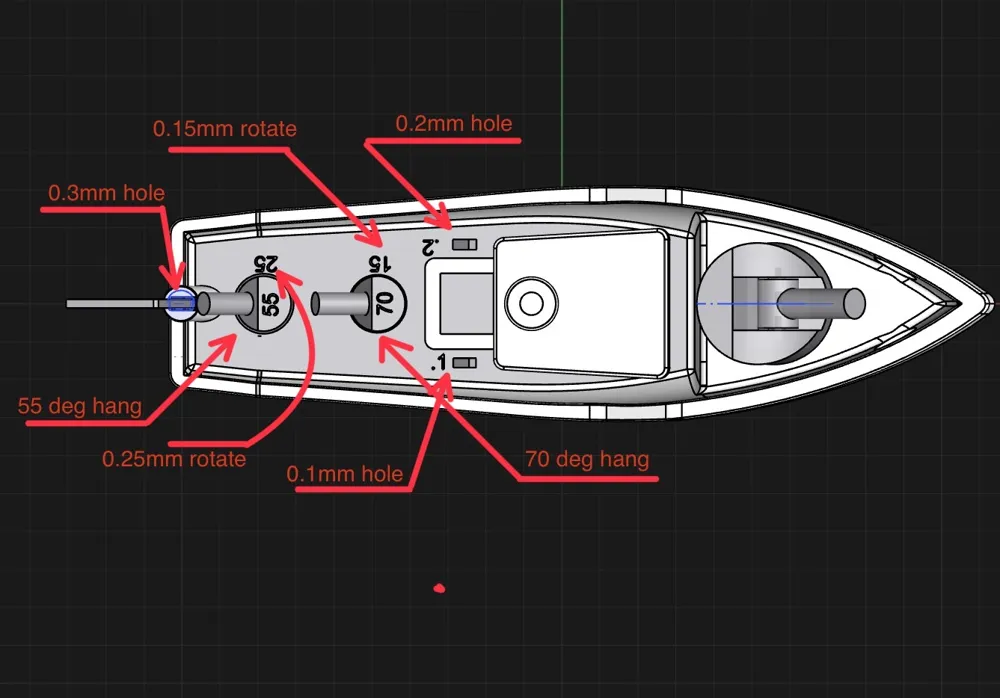Select the circular port on the hatch cover

click(x=532, y=303)
